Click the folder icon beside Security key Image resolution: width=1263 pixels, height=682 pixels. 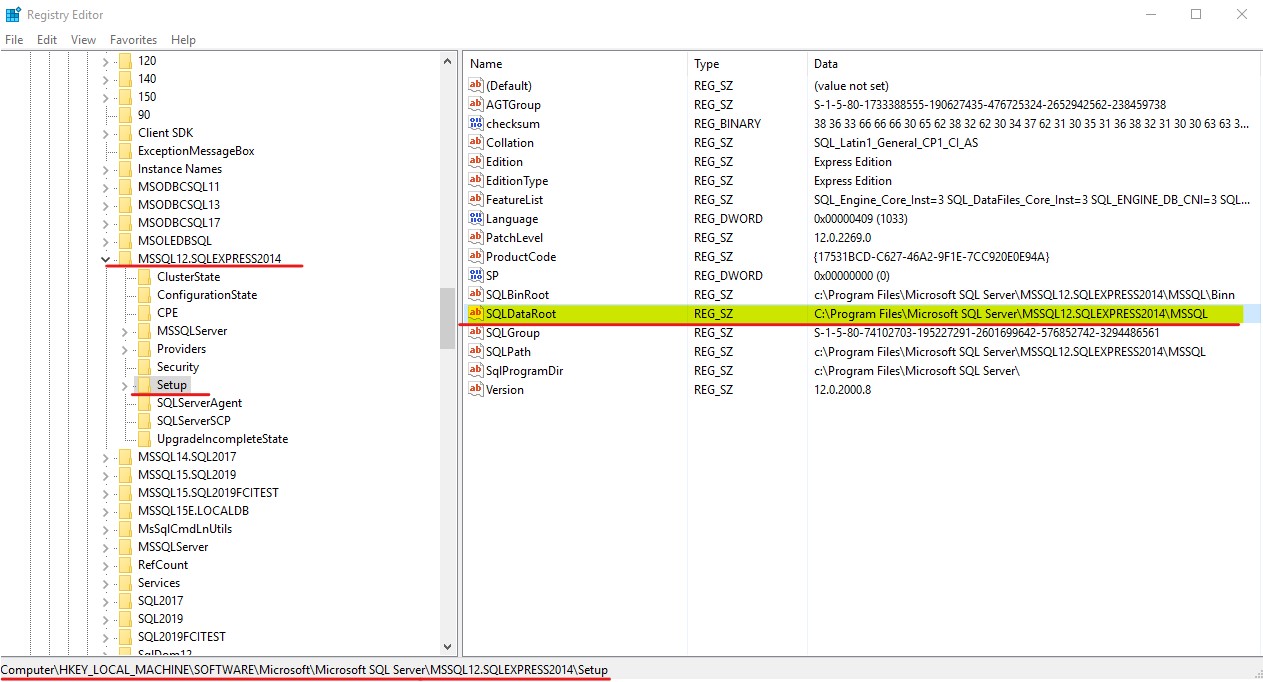pyautogui.click(x=144, y=367)
